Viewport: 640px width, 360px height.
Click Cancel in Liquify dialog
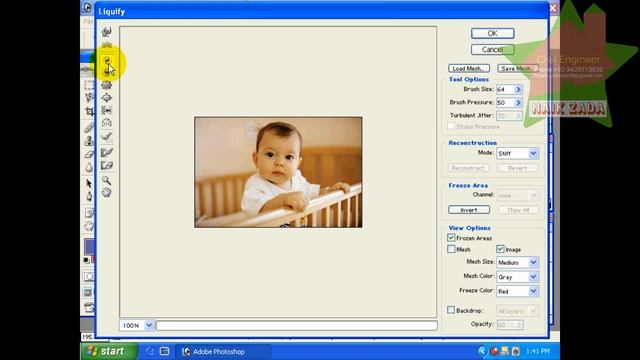[x=493, y=49]
